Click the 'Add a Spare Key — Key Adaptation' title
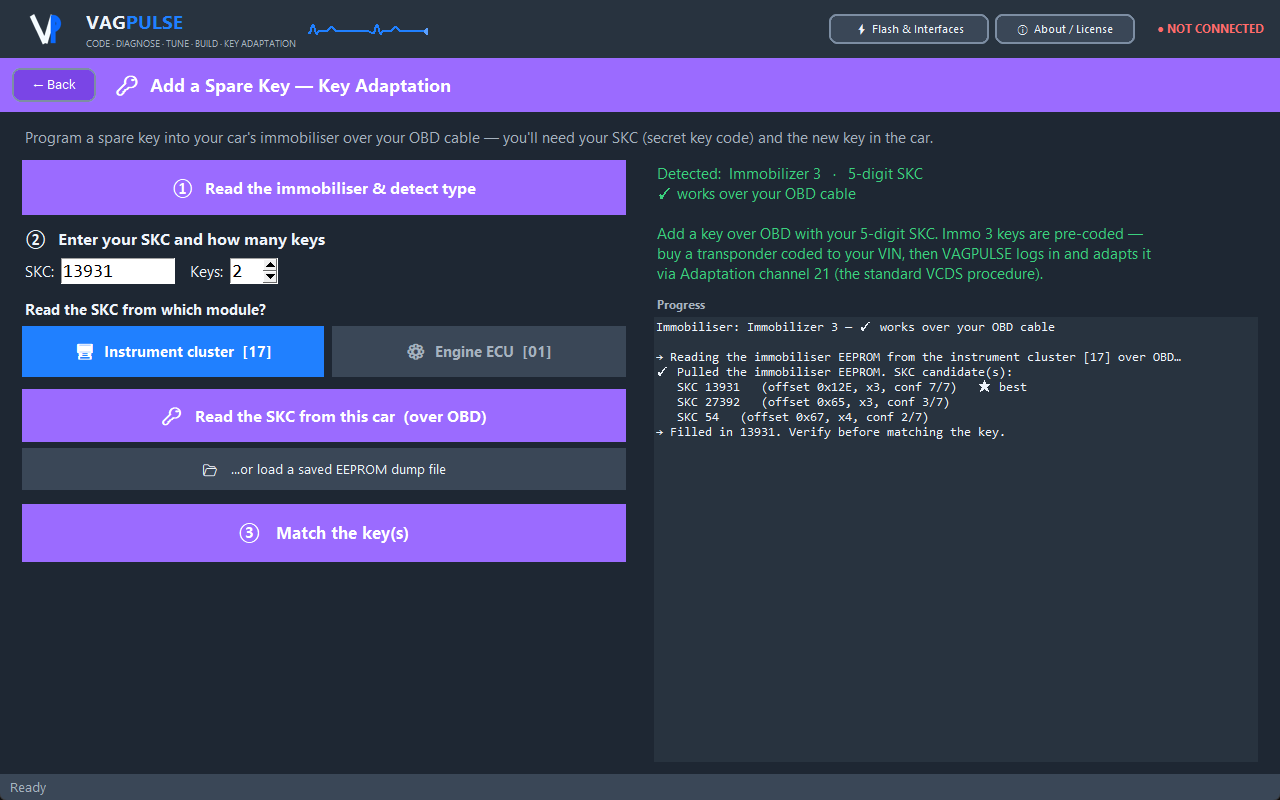 [300, 86]
